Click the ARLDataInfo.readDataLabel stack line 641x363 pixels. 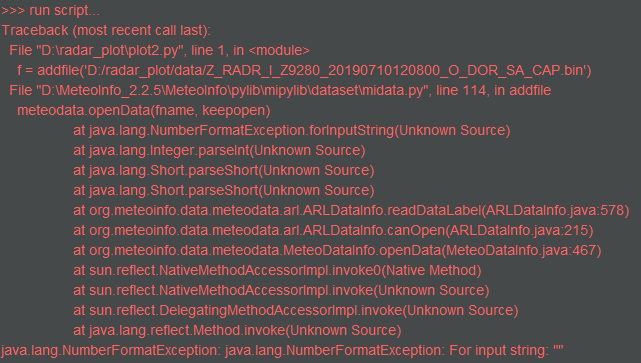pyautogui.click(x=351, y=211)
